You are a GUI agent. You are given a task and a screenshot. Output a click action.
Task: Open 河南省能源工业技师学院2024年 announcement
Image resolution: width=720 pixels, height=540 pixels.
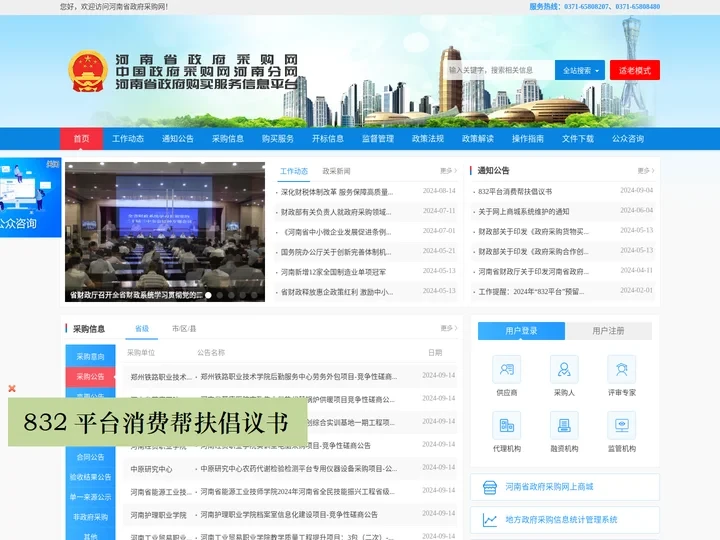click(297, 492)
